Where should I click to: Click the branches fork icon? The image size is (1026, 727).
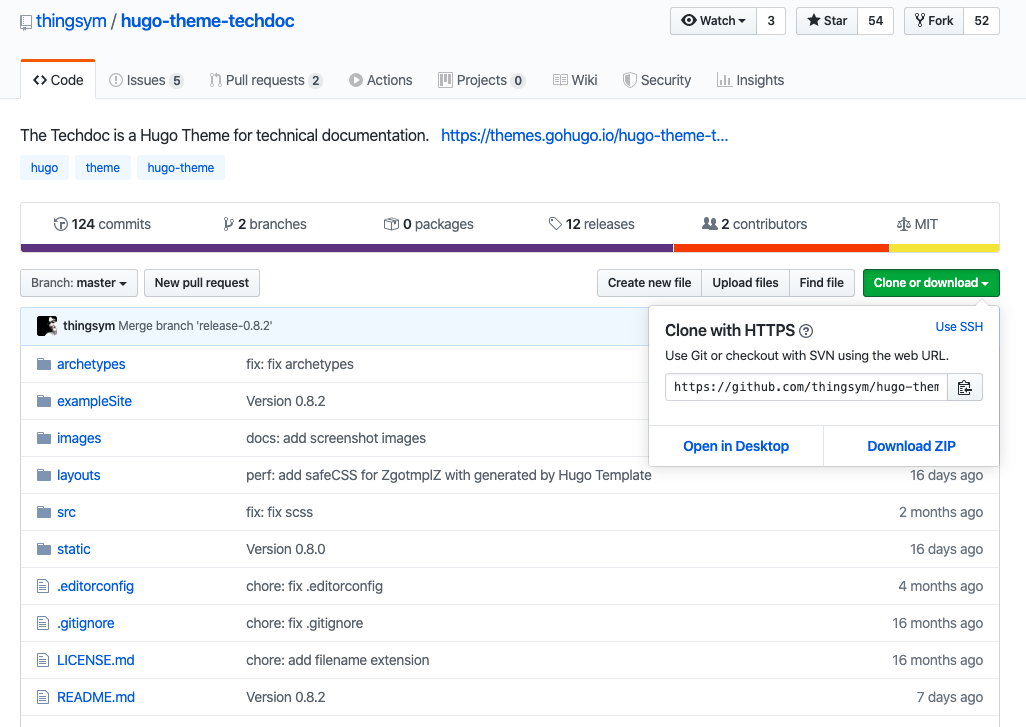pos(228,224)
